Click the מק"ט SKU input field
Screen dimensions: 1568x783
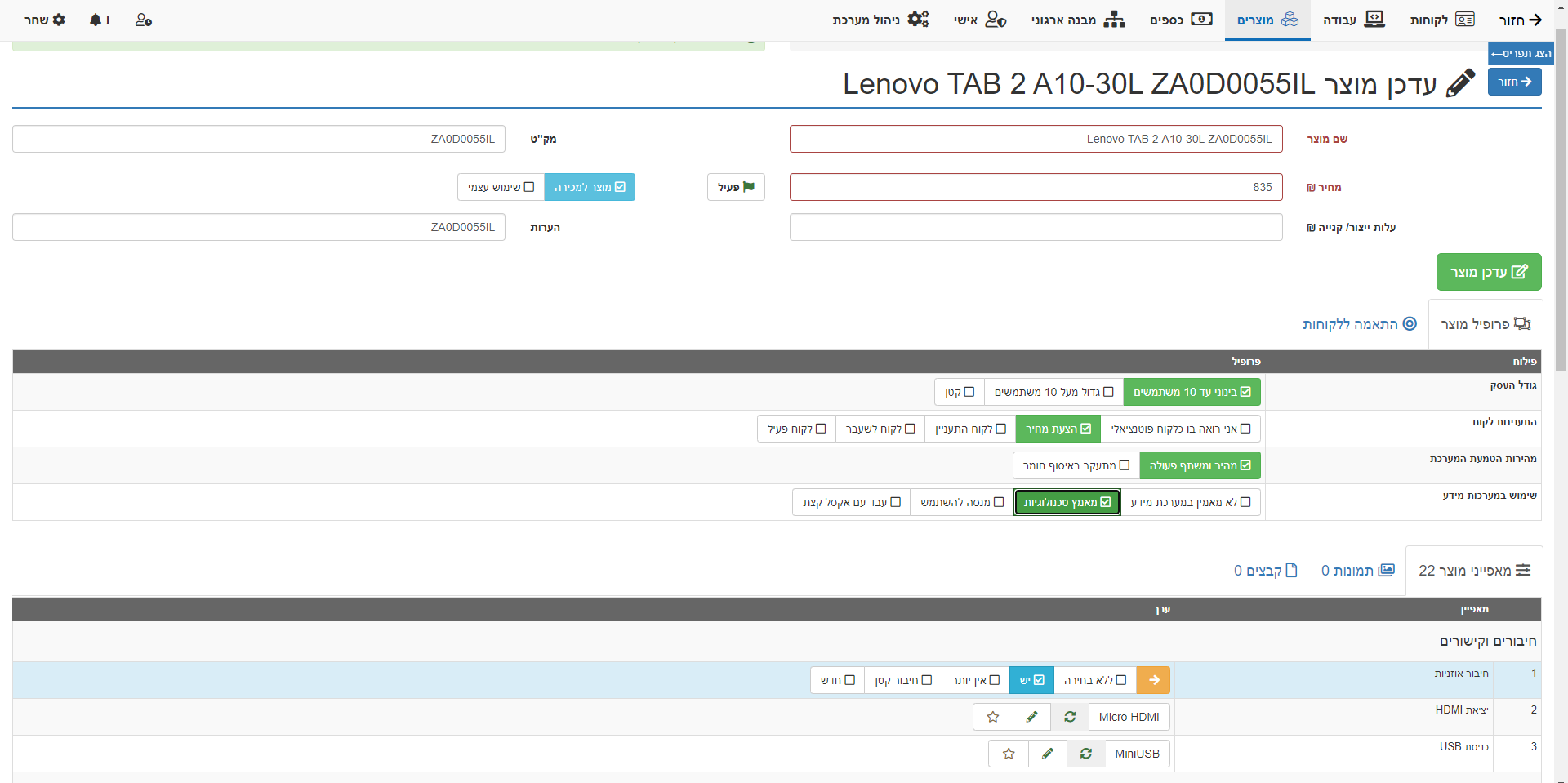259,139
